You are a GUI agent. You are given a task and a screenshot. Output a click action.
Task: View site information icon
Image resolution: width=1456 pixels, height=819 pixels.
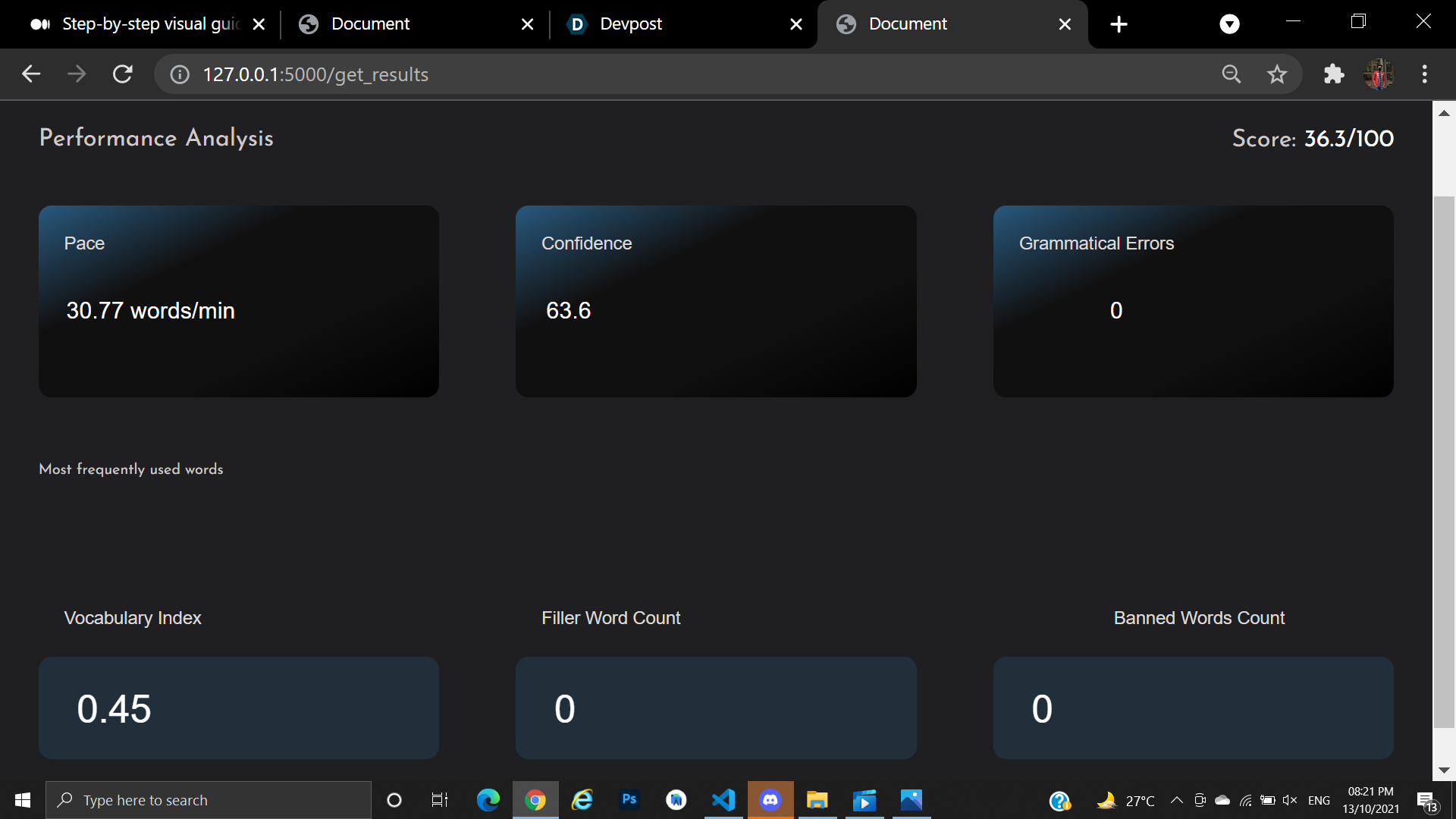tap(180, 74)
